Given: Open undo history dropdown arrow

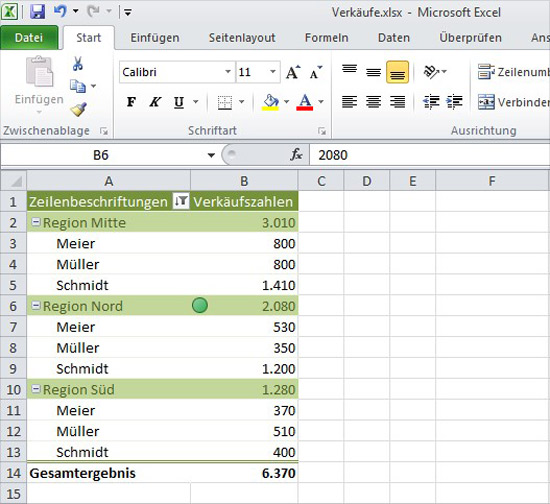Looking at the screenshot, I should click(x=75, y=12).
